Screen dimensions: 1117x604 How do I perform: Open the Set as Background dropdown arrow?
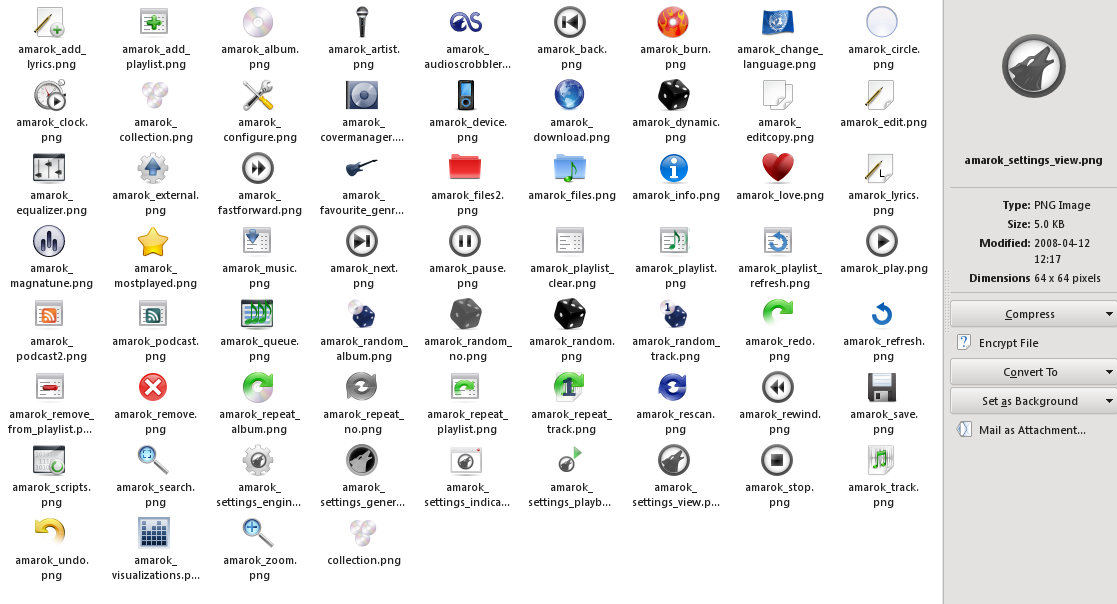point(1108,401)
